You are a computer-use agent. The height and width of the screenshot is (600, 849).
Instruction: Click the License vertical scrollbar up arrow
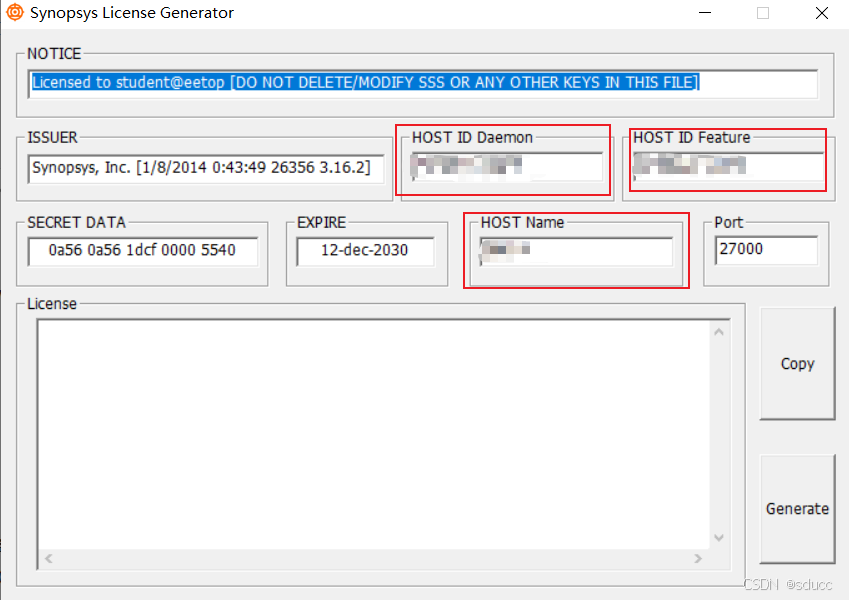(x=719, y=332)
